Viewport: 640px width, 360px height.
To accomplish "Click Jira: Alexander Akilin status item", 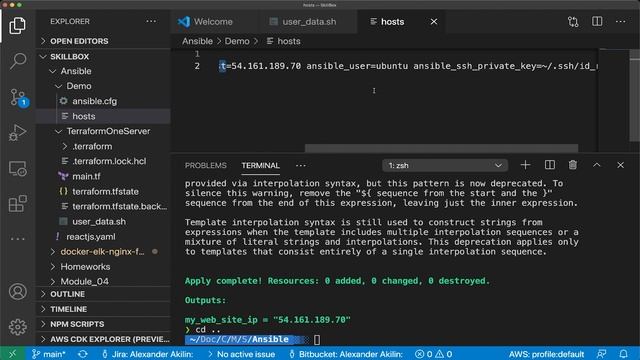I will [x=147, y=354].
